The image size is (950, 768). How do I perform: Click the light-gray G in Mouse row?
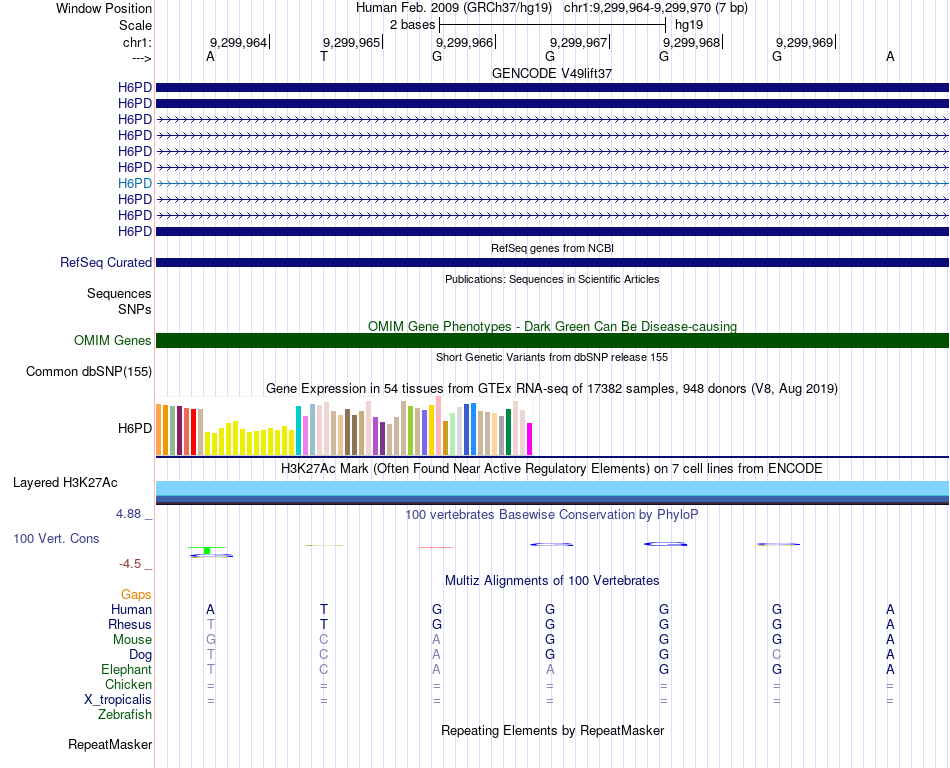point(210,640)
